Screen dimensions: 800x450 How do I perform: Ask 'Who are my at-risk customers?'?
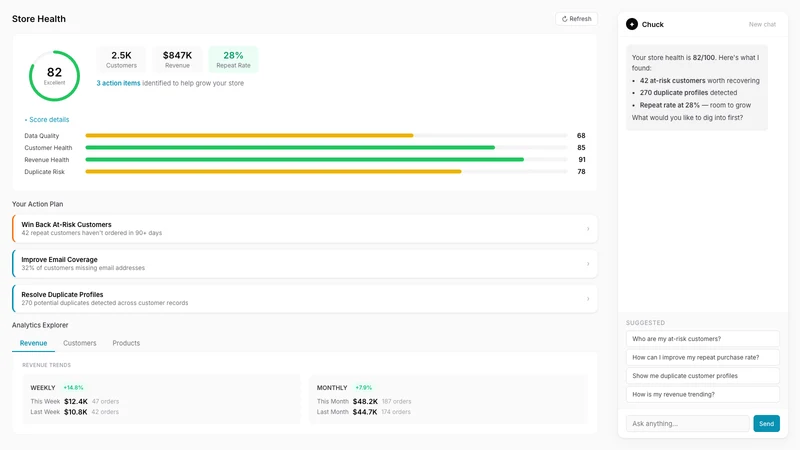[x=703, y=339]
